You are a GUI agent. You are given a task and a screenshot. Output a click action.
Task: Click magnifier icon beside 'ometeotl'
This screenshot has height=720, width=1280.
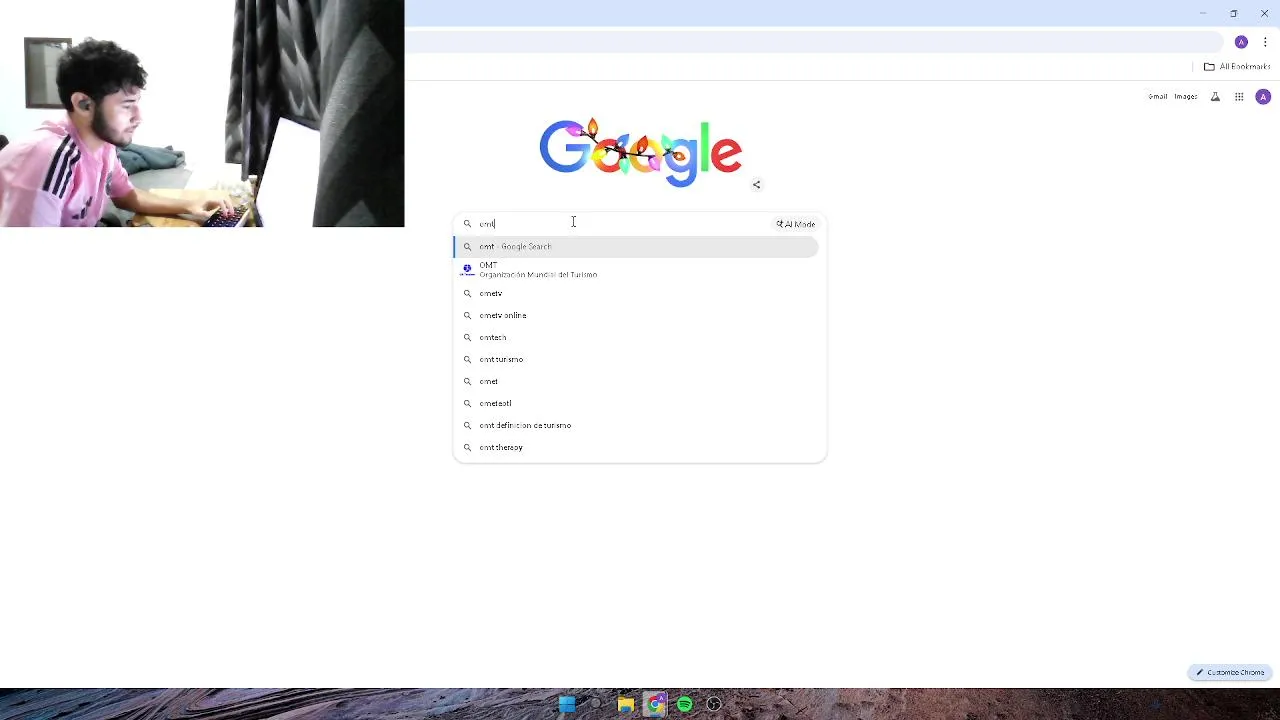(467, 404)
